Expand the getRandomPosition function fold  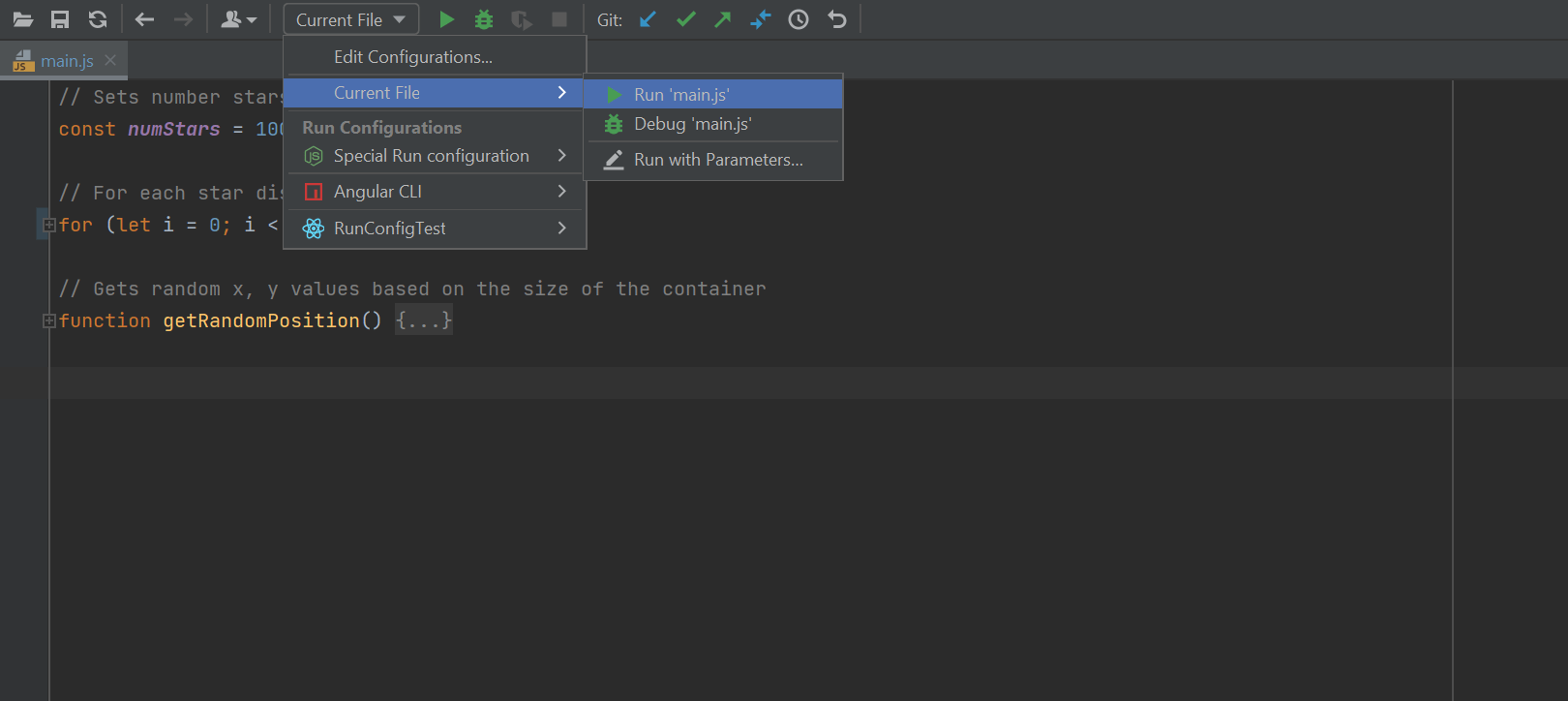click(x=48, y=320)
